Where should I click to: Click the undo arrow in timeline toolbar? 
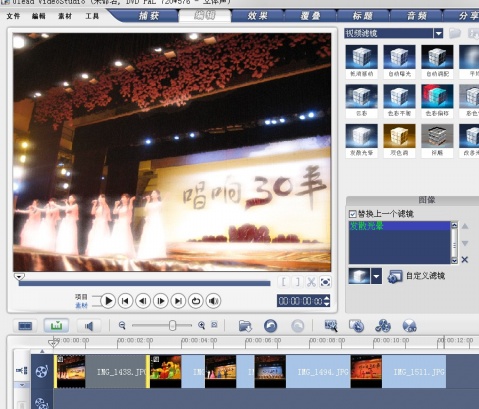(x=271, y=326)
